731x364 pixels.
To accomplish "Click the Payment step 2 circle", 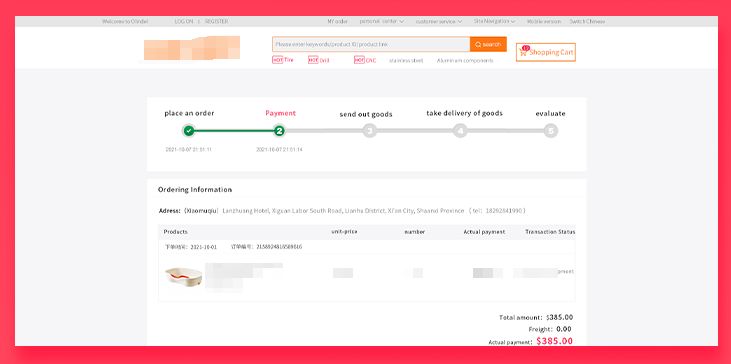I will (x=279, y=131).
